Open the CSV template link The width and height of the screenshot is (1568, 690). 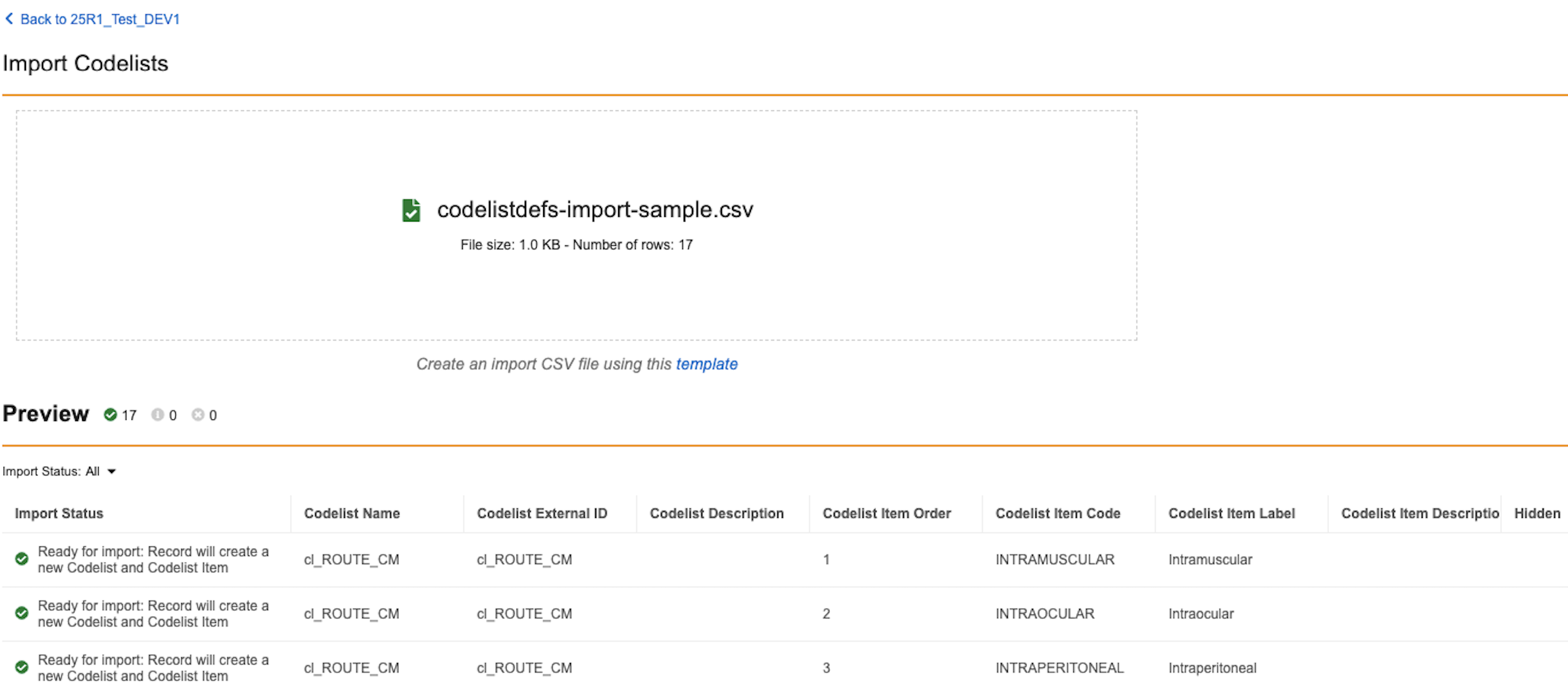[706, 364]
